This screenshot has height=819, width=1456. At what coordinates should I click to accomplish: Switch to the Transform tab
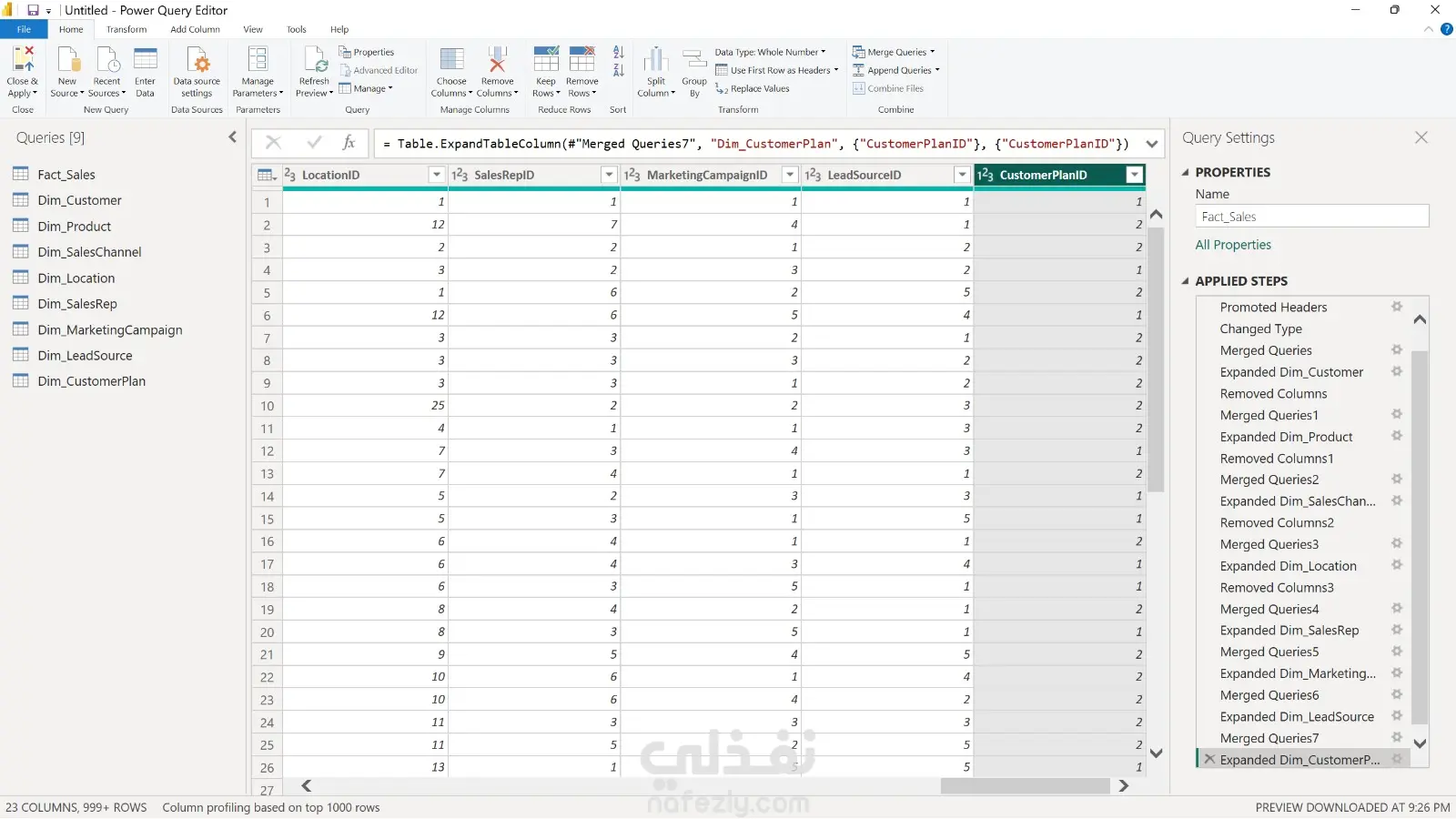coord(126,29)
